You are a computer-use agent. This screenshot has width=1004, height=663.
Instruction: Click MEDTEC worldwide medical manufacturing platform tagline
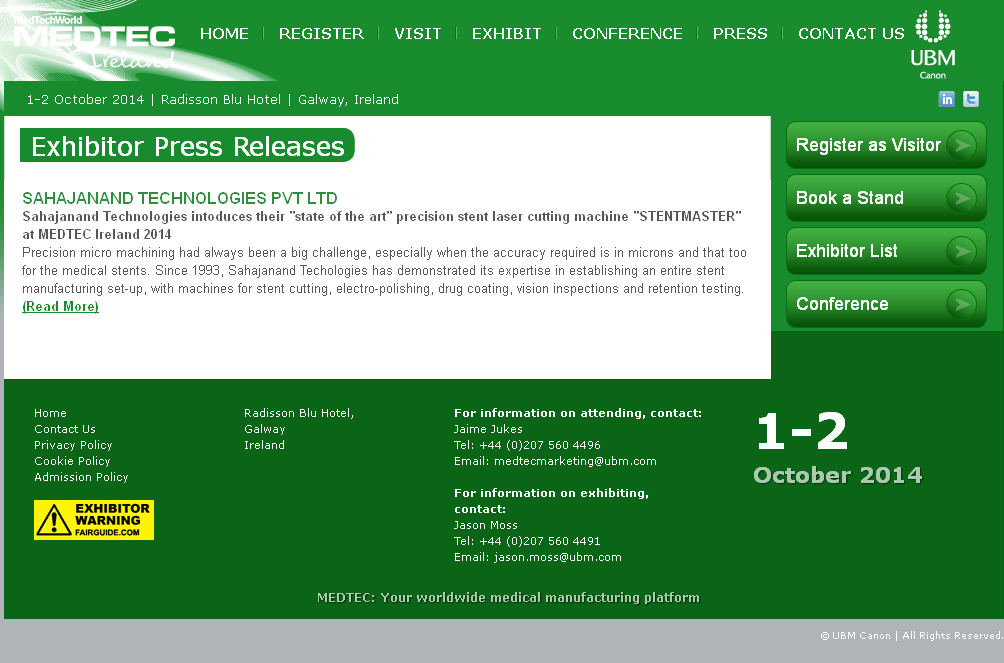(x=508, y=598)
